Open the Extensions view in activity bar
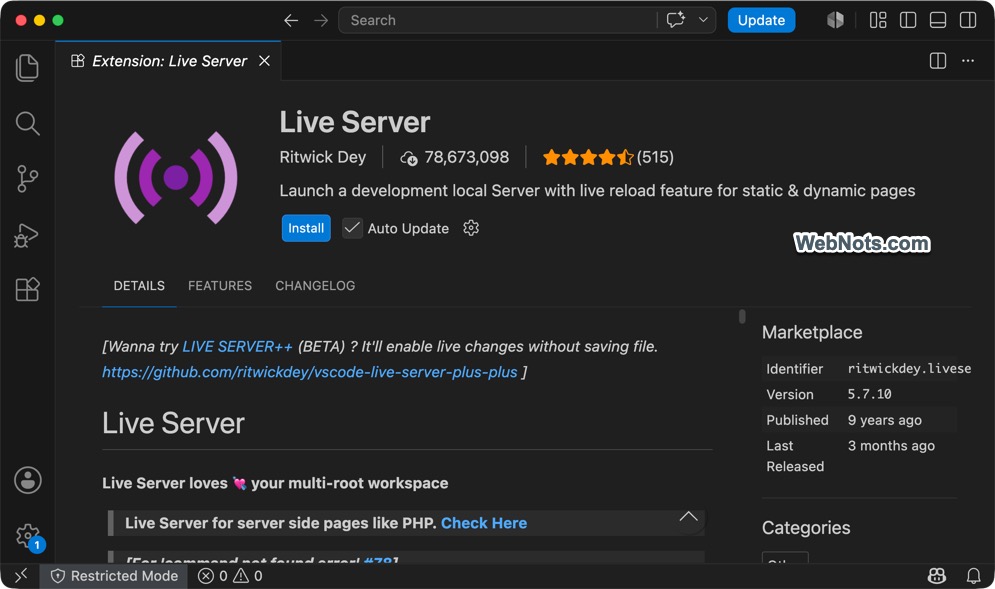This screenshot has width=995, height=589. [27, 289]
